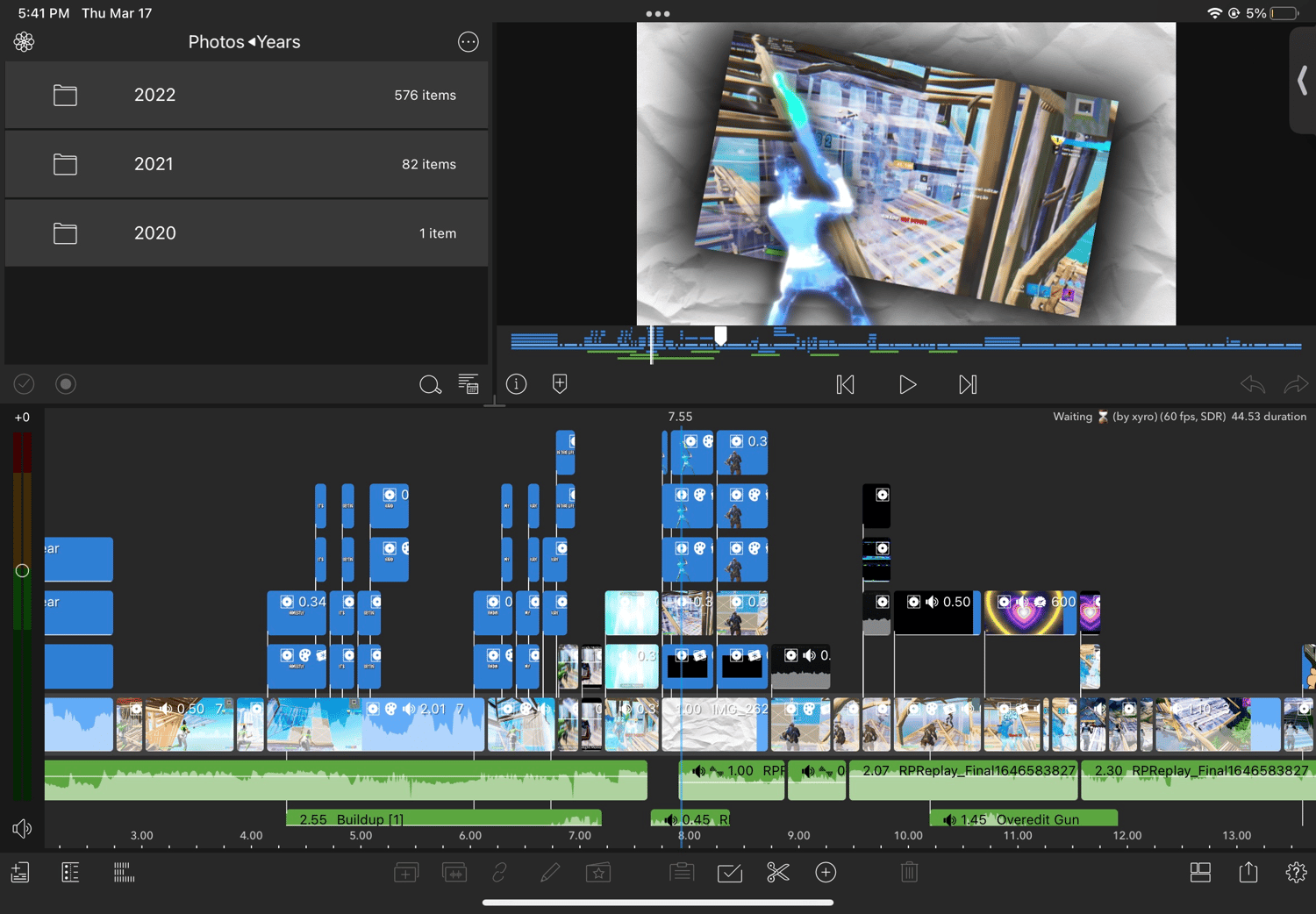Open the 2022 folder
Viewport: 1316px width, 914px height.
(x=247, y=95)
